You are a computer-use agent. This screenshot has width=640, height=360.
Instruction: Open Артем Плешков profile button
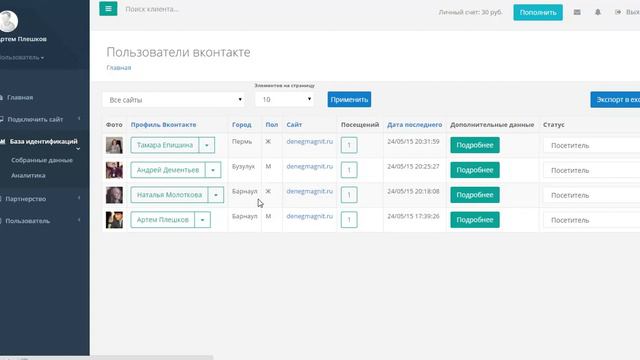[162, 220]
